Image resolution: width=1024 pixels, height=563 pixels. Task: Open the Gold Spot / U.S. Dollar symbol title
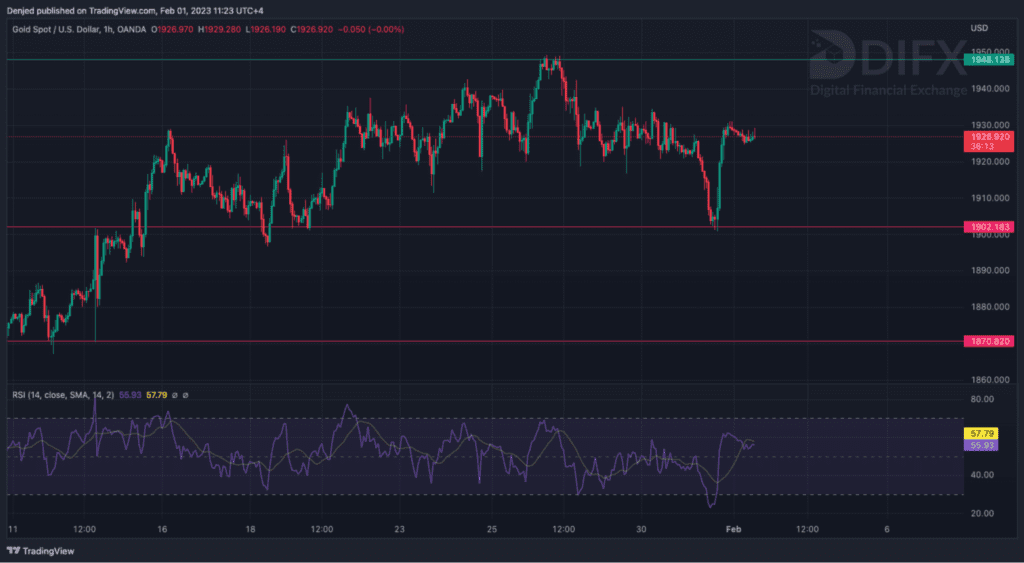coord(62,30)
